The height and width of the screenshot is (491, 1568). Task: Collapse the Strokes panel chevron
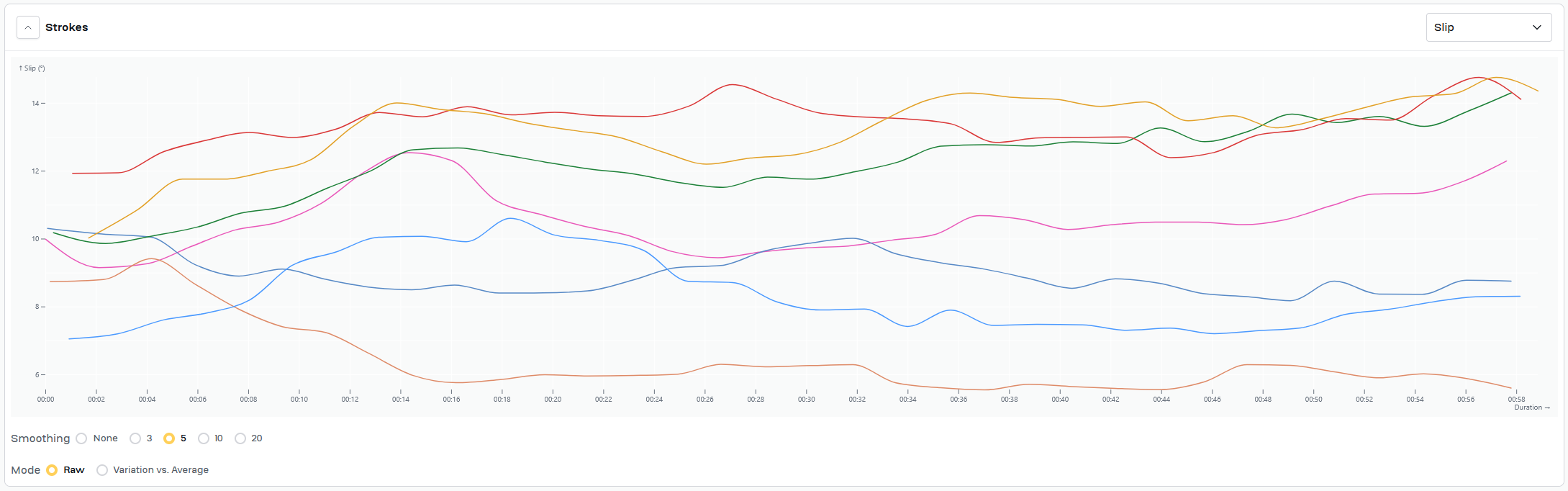point(28,27)
